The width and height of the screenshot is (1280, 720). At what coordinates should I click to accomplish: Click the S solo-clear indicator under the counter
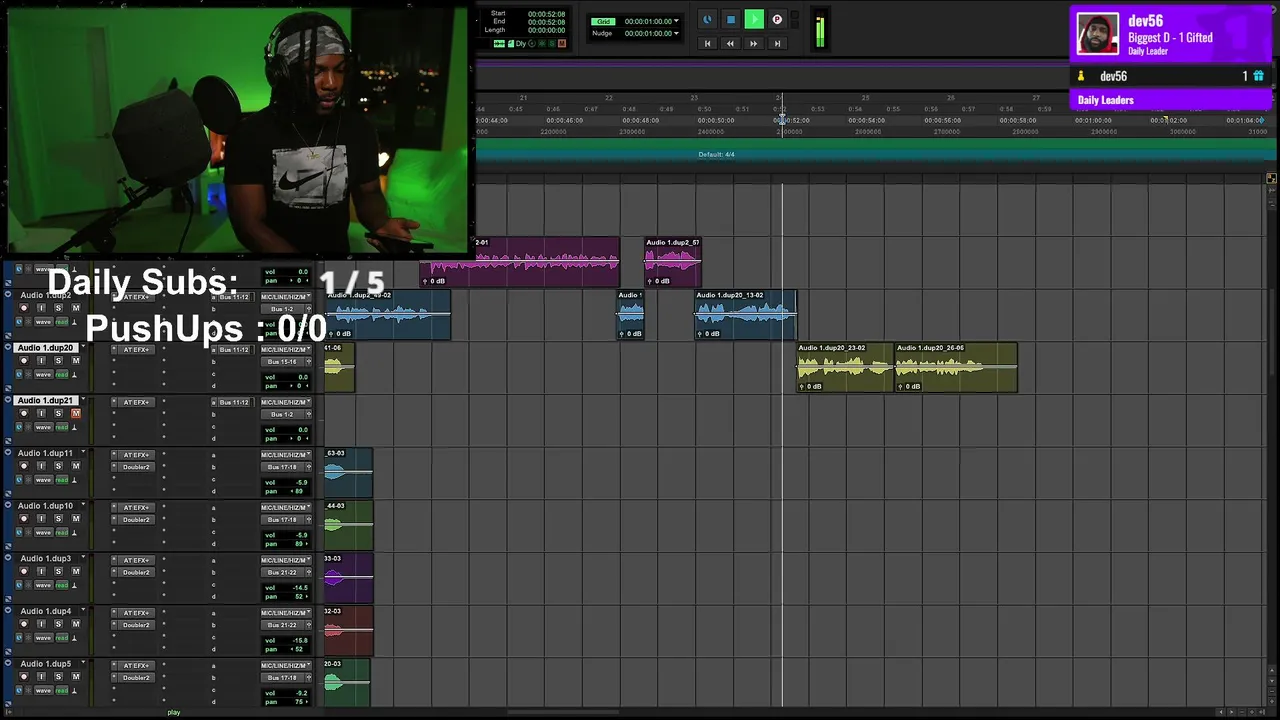(x=552, y=44)
